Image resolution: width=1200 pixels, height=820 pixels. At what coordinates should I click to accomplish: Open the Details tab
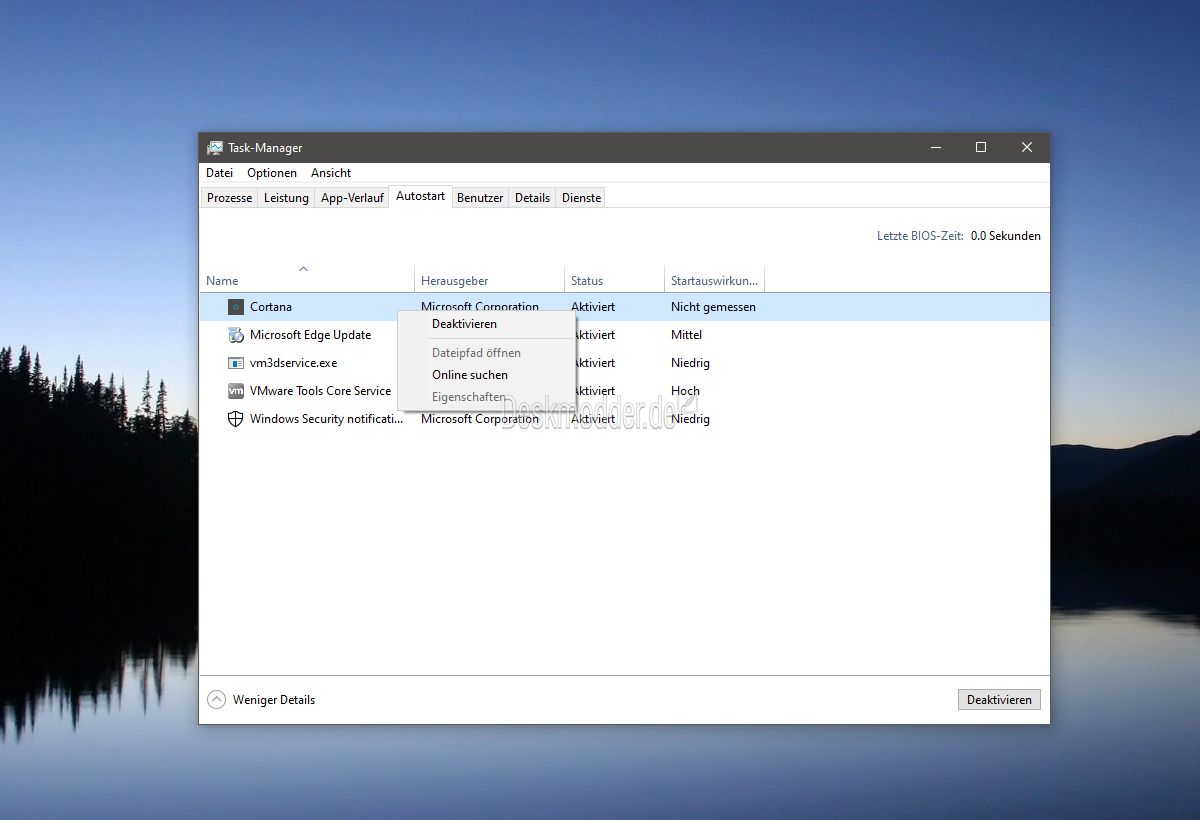tap(532, 198)
